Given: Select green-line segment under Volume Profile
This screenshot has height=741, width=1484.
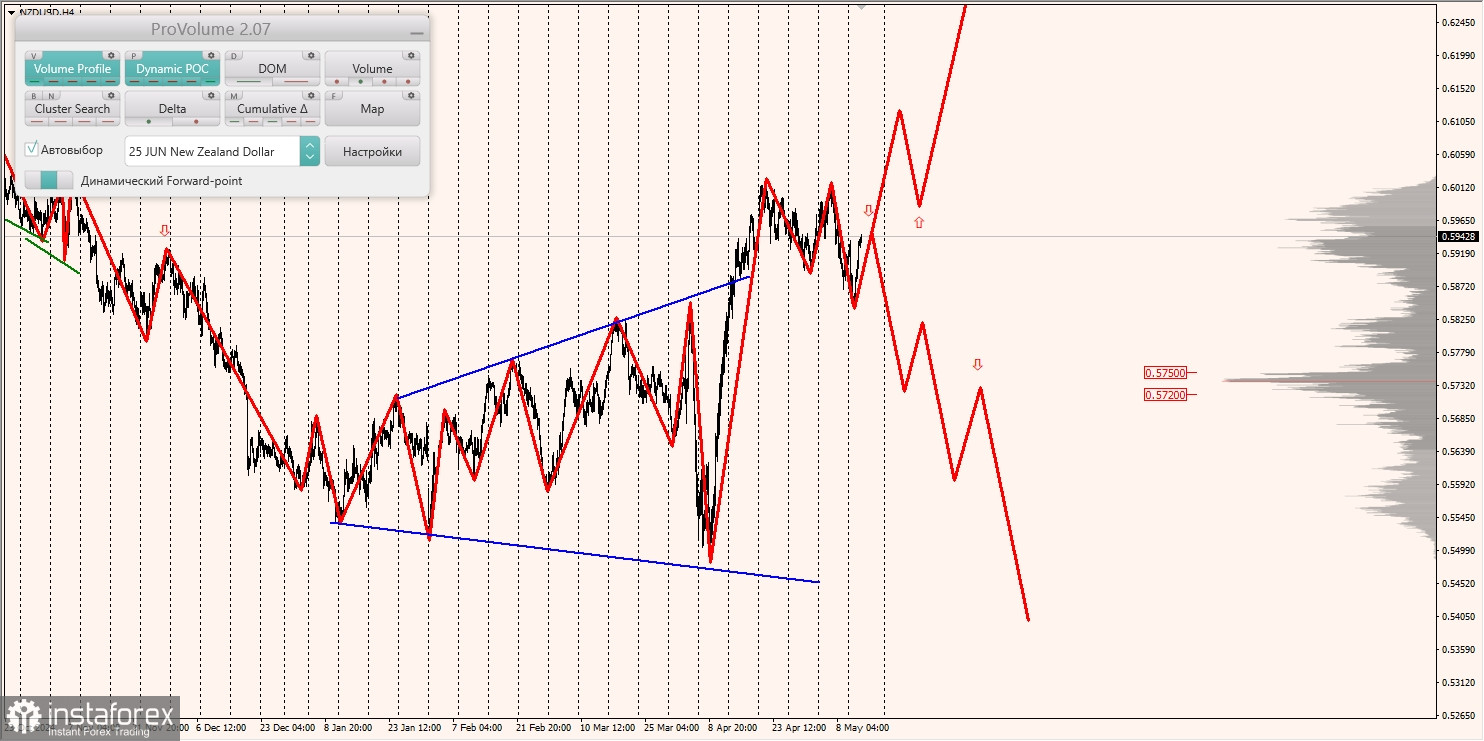Looking at the screenshot, I should coord(35,82).
